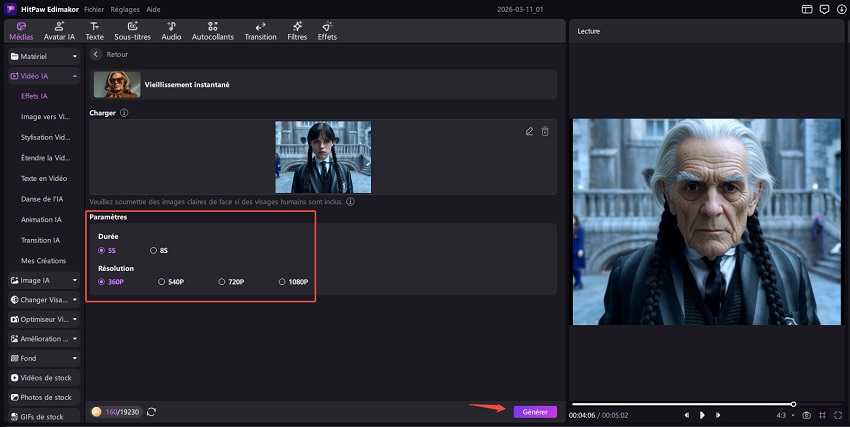The height and width of the screenshot is (427, 850).
Task: Play the preview video
Action: [x=702, y=415]
